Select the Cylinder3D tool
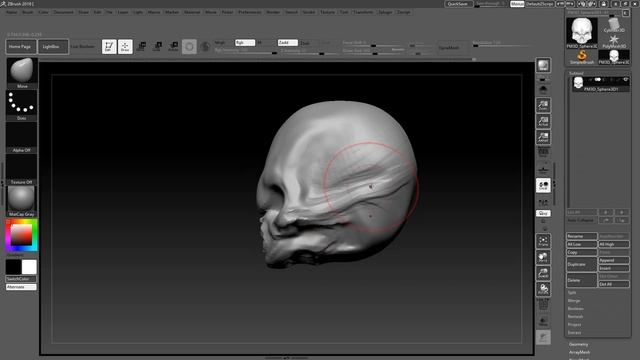640x360 pixels. (613, 25)
